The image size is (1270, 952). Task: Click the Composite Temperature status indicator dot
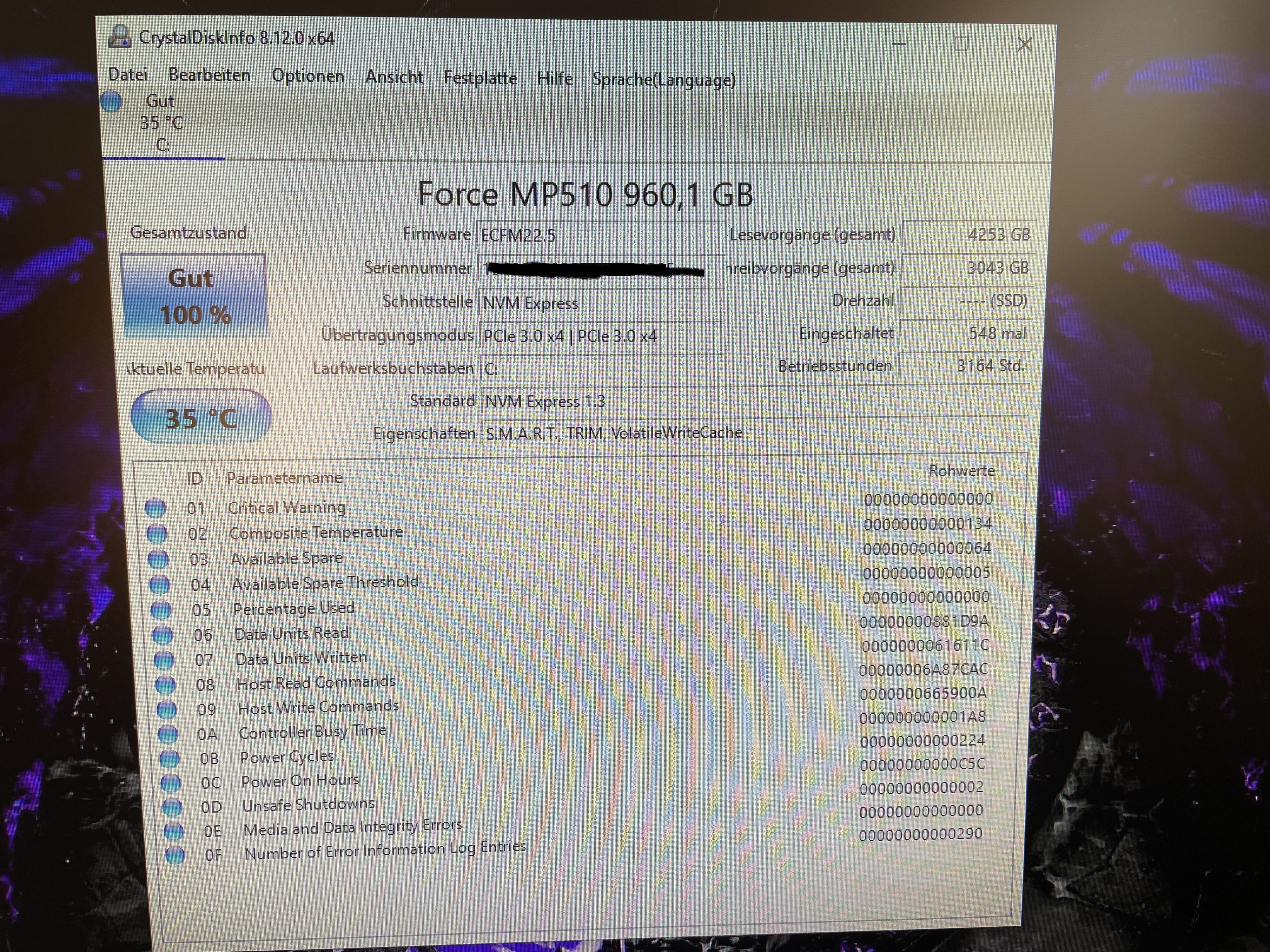point(156,534)
